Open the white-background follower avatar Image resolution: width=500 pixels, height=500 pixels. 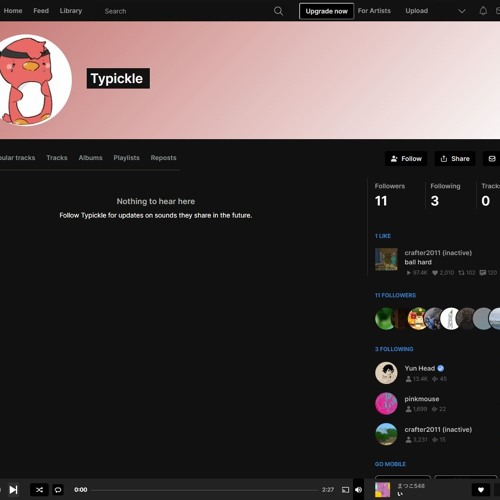coord(450,319)
